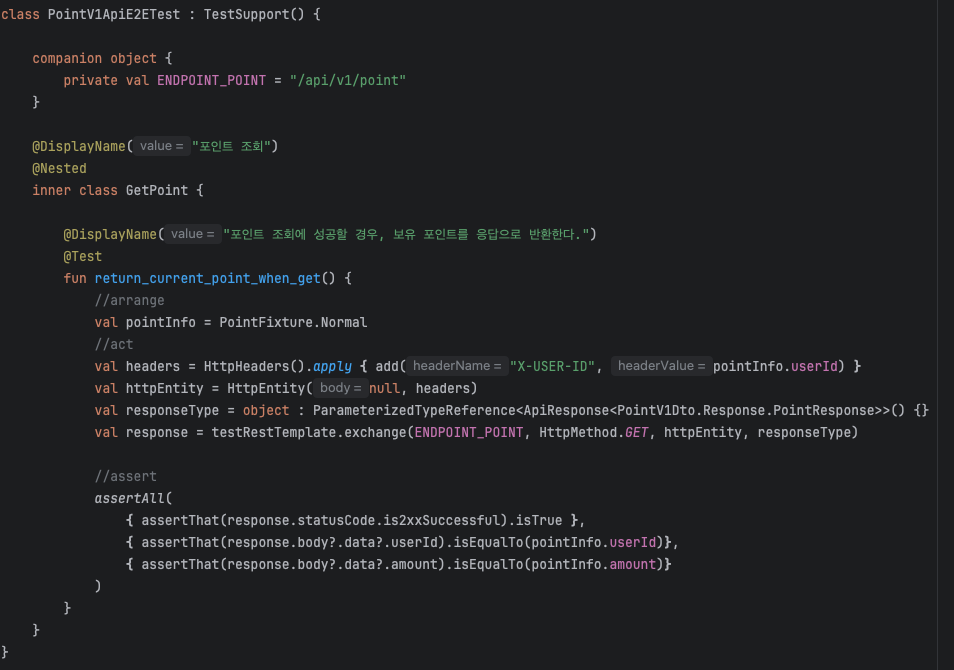Screen dimensions: 954x670
Task: Click the class name PointV1ApiE2ETest
Action: coord(114,14)
